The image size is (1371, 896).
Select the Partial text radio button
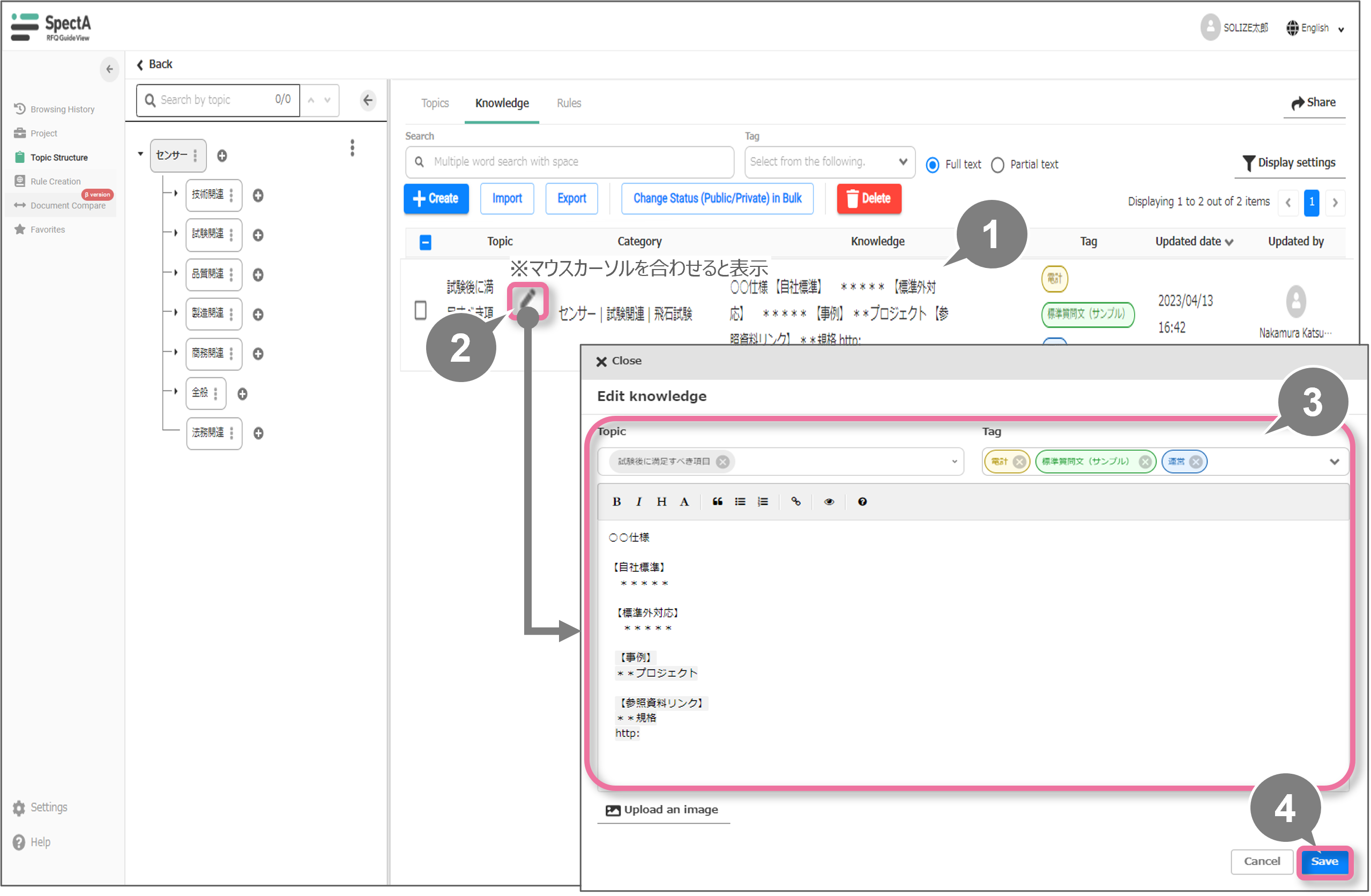coord(998,165)
